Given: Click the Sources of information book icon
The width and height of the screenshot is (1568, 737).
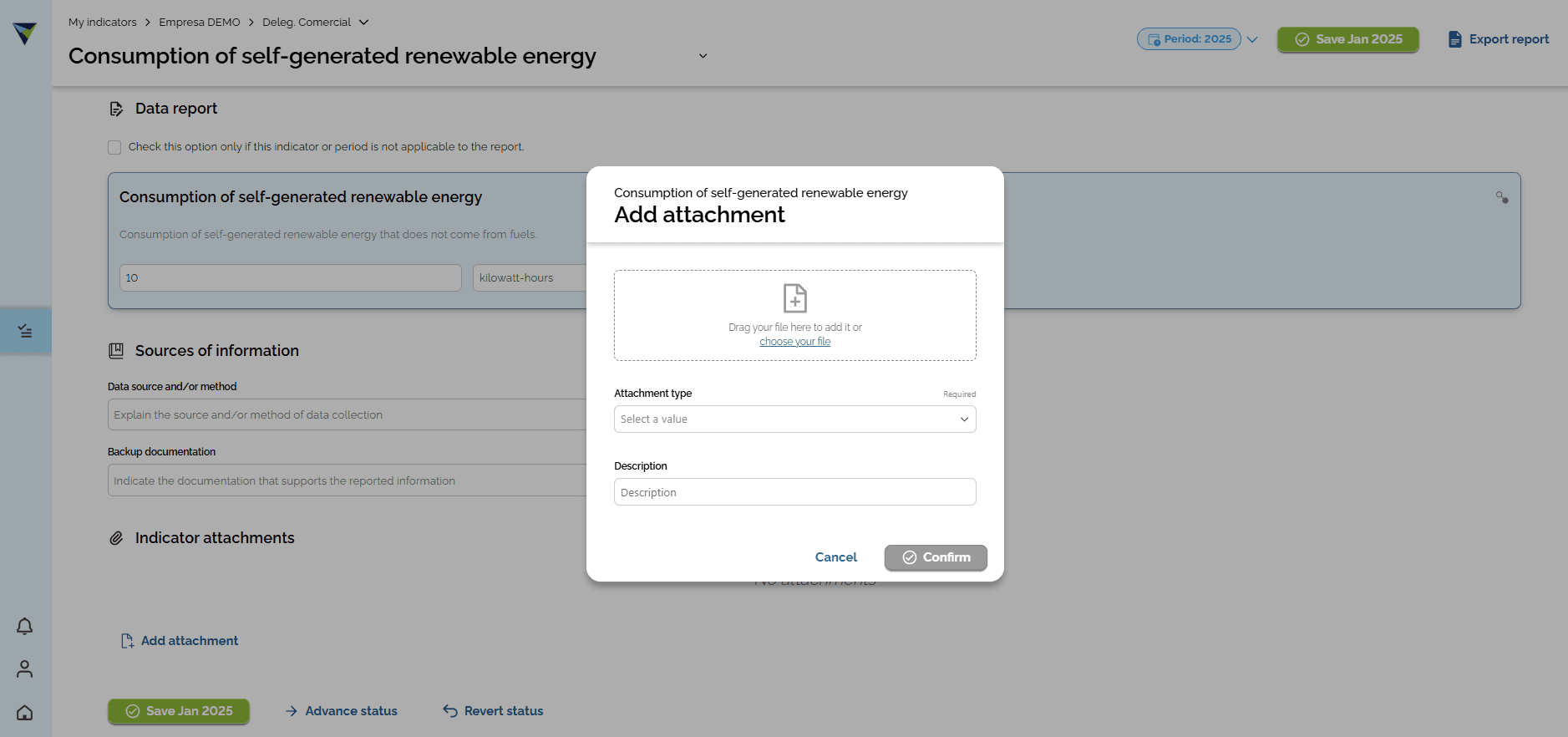Looking at the screenshot, I should point(116,351).
